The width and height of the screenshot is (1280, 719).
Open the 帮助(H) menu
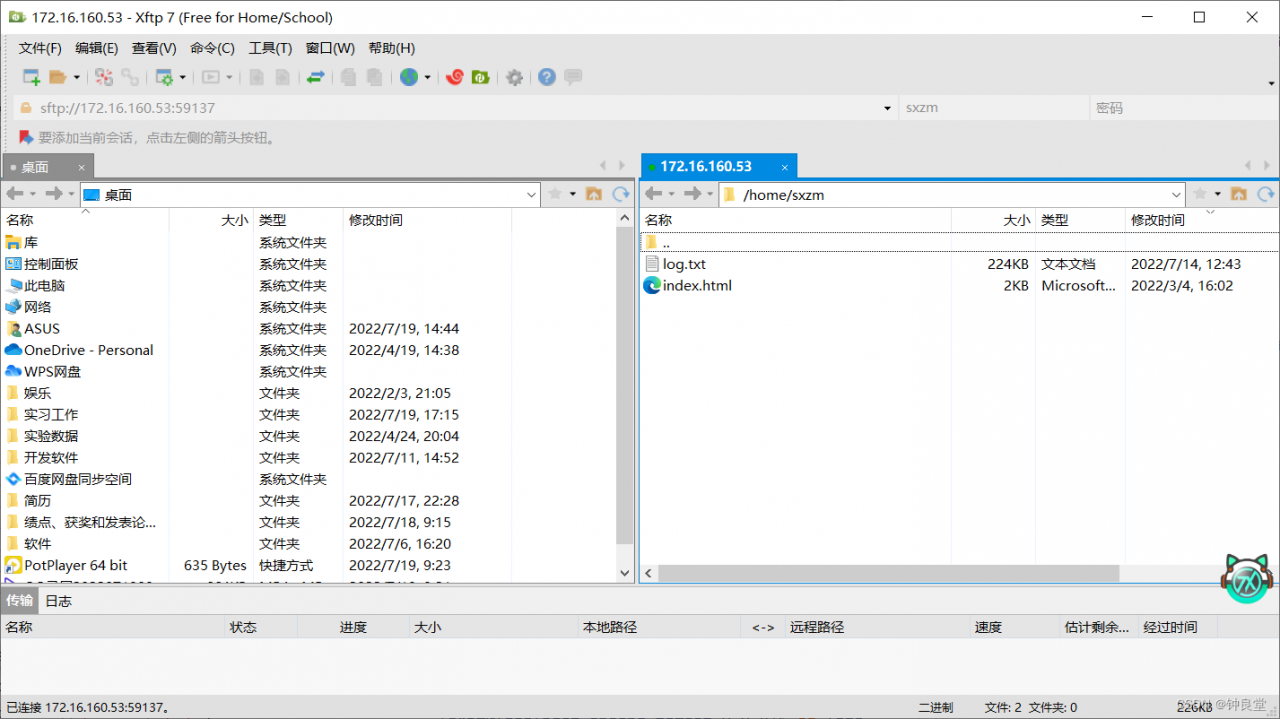[x=392, y=48]
